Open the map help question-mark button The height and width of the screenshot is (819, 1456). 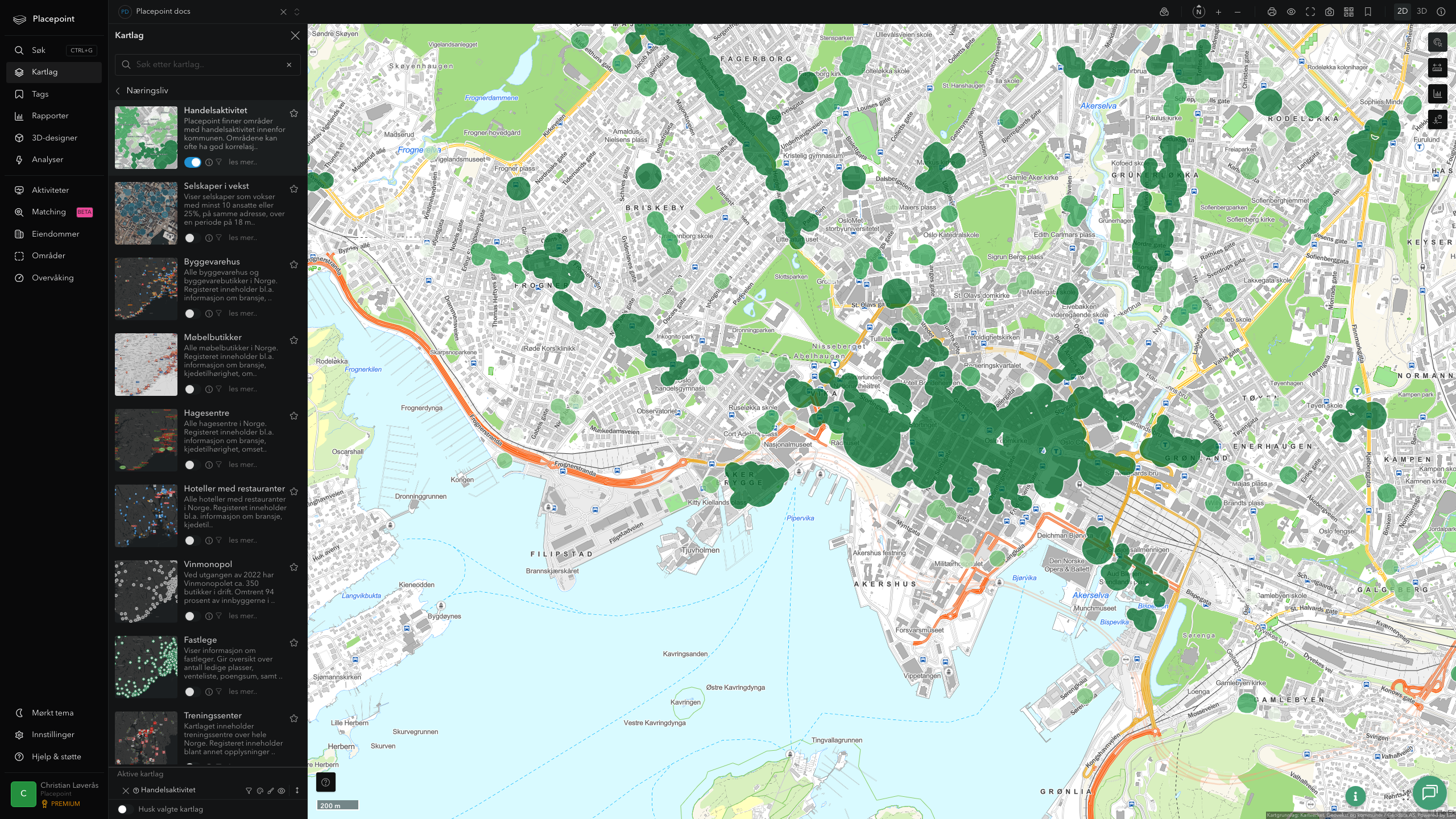pyautogui.click(x=325, y=783)
